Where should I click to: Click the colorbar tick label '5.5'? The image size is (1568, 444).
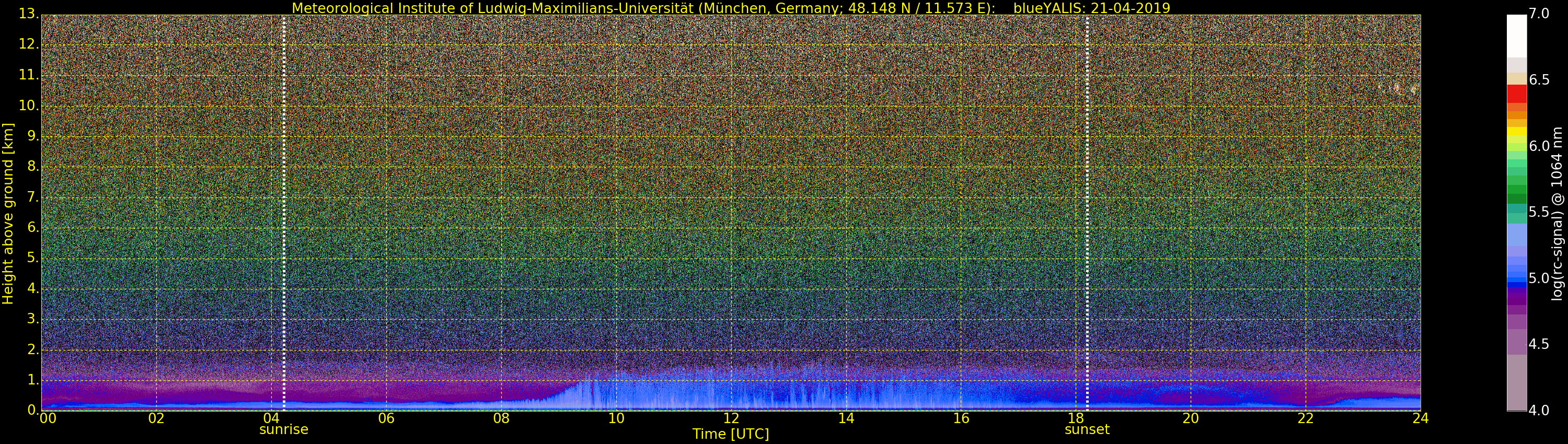click(1539, 212)
